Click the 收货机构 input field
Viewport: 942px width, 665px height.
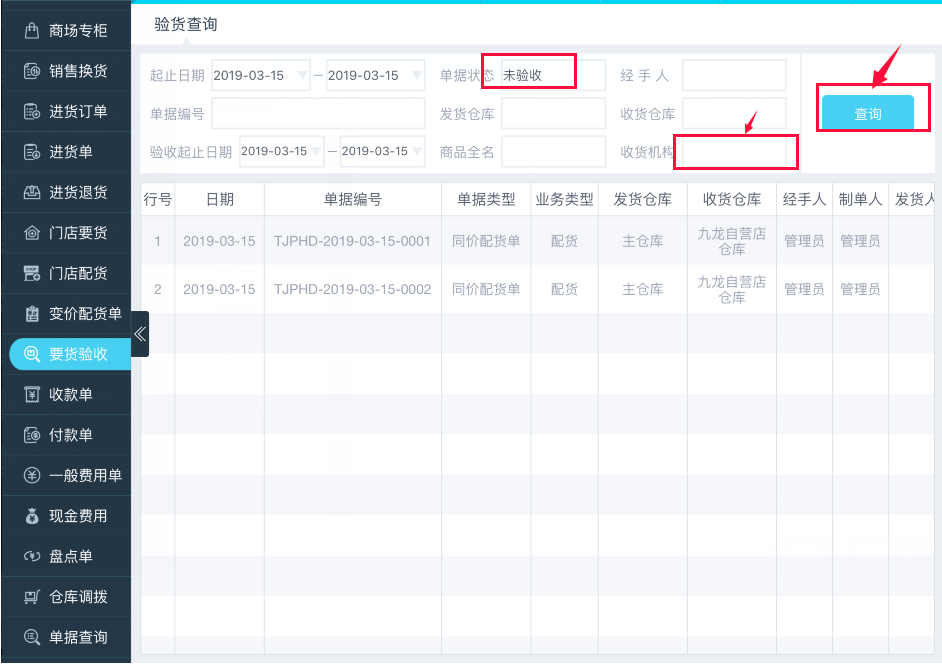[734, 151]
